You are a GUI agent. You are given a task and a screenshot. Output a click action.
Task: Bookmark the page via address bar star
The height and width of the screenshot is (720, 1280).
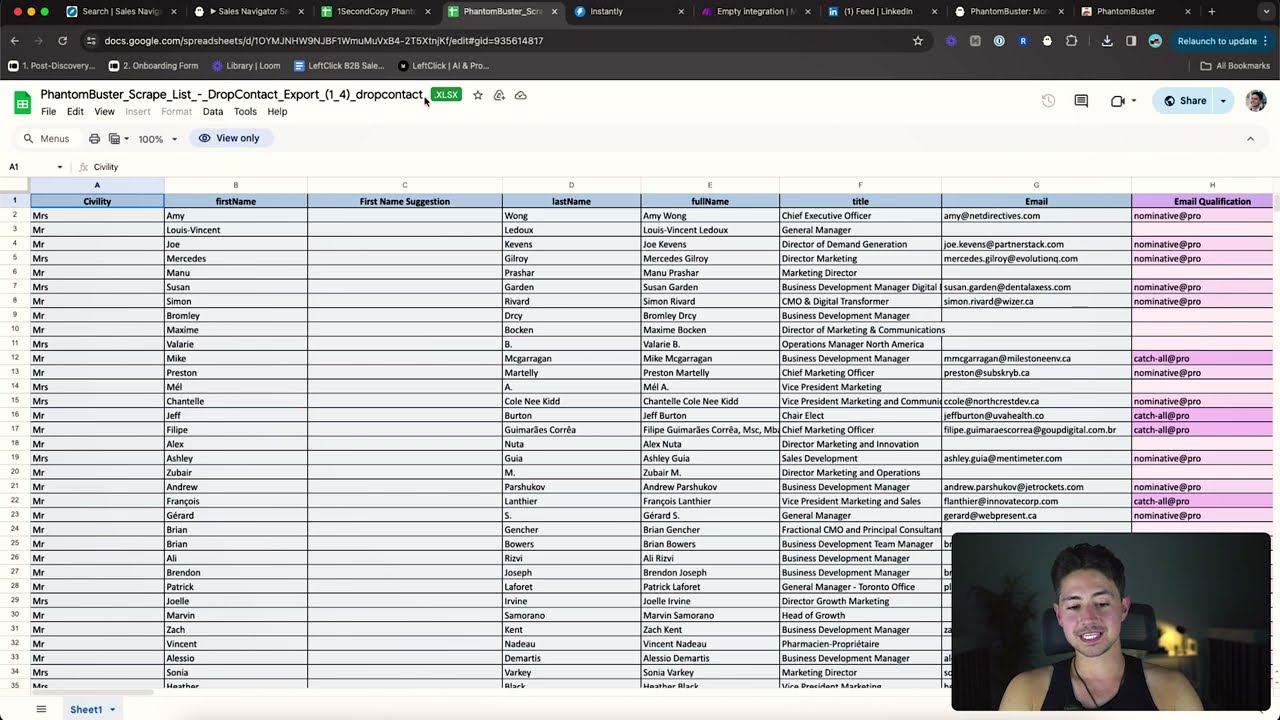[917, 41]
